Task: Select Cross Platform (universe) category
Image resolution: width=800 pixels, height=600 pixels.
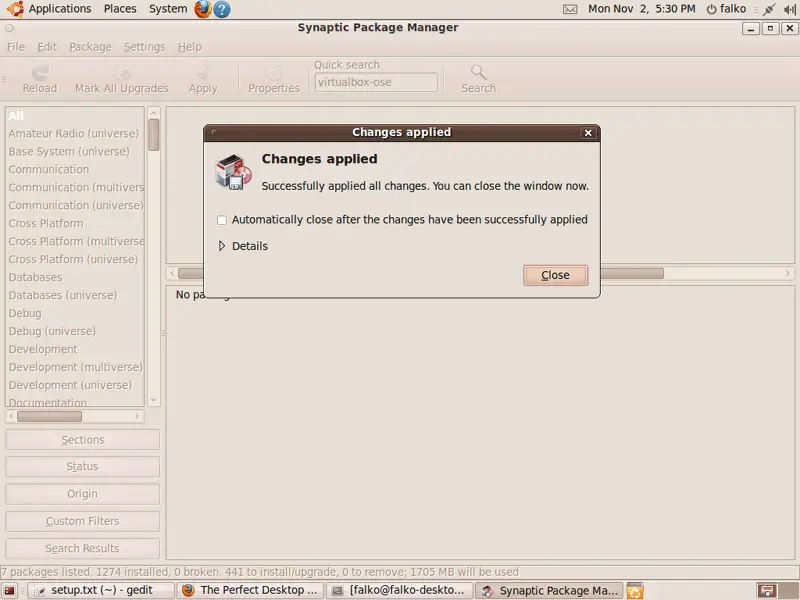Action: (x=75, y=259)
